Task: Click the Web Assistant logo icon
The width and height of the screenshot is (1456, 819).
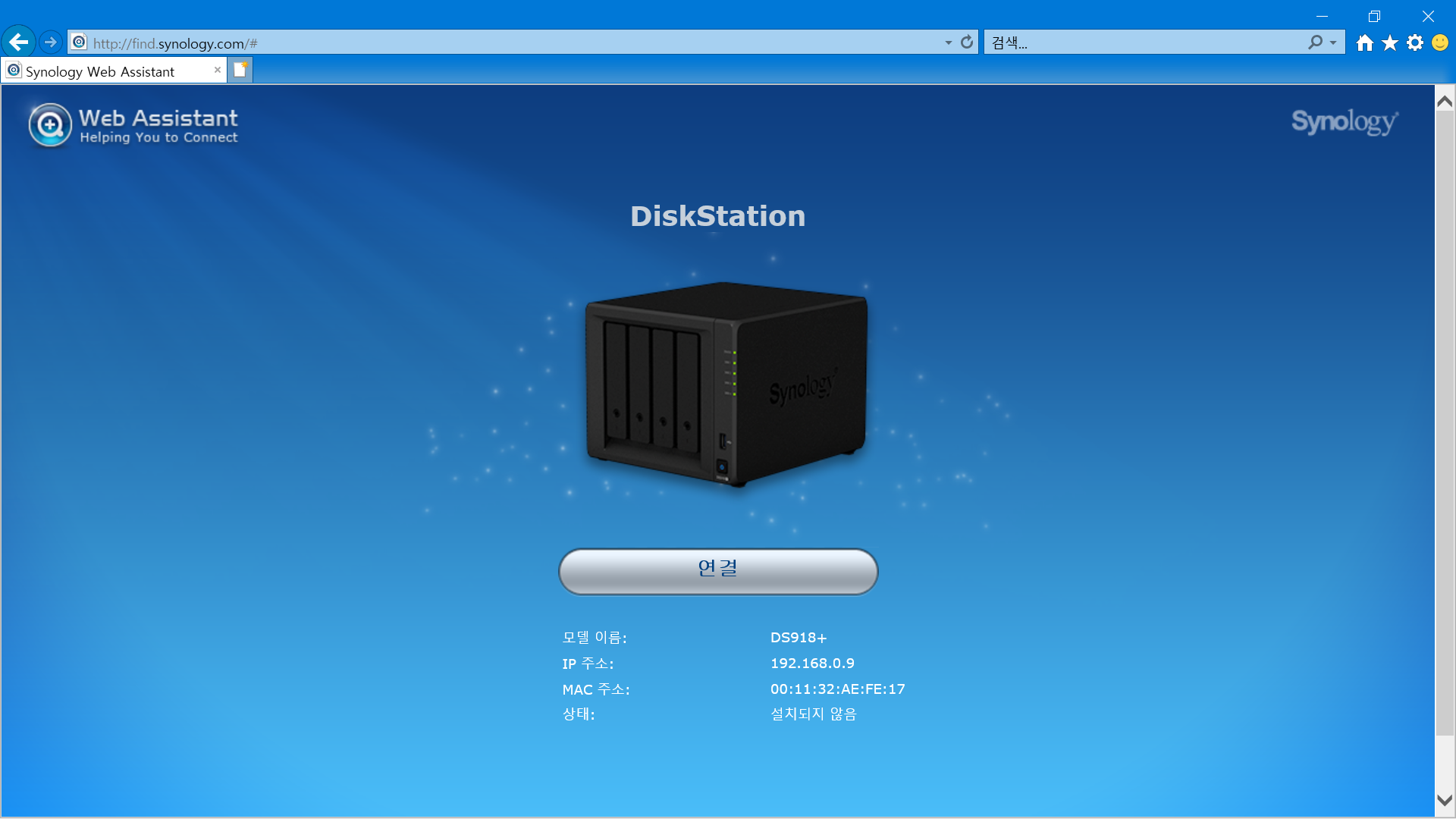Action: pos(50,125)
